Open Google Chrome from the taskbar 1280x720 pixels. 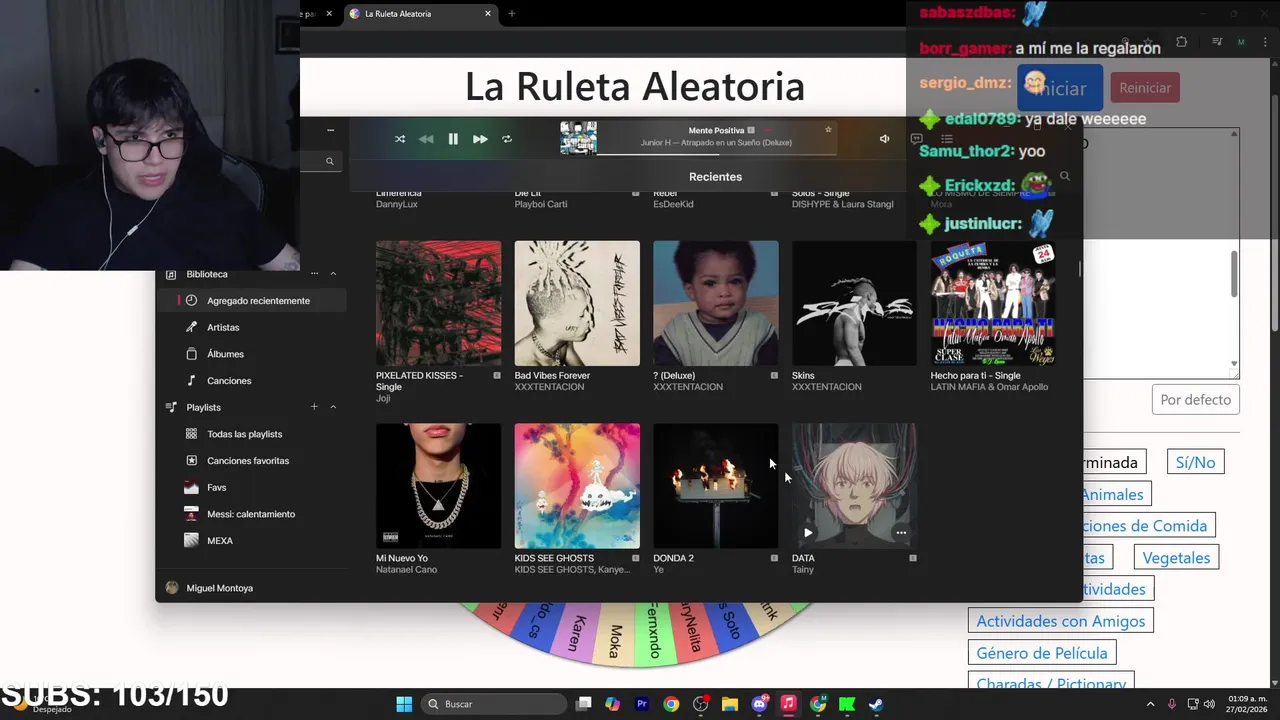(671, 704)
